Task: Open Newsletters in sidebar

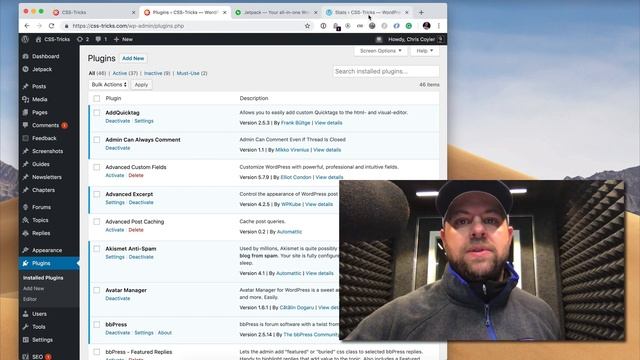Action: coord(47,177)
